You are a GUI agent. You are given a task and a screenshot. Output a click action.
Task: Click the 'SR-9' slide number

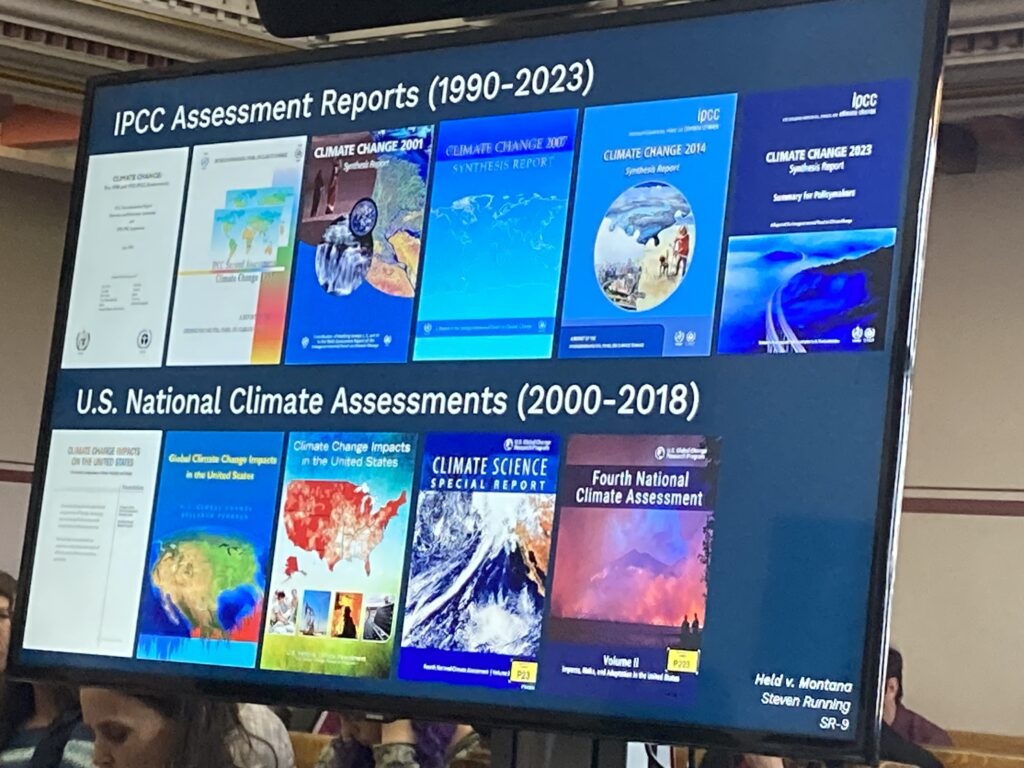(834, 723)
